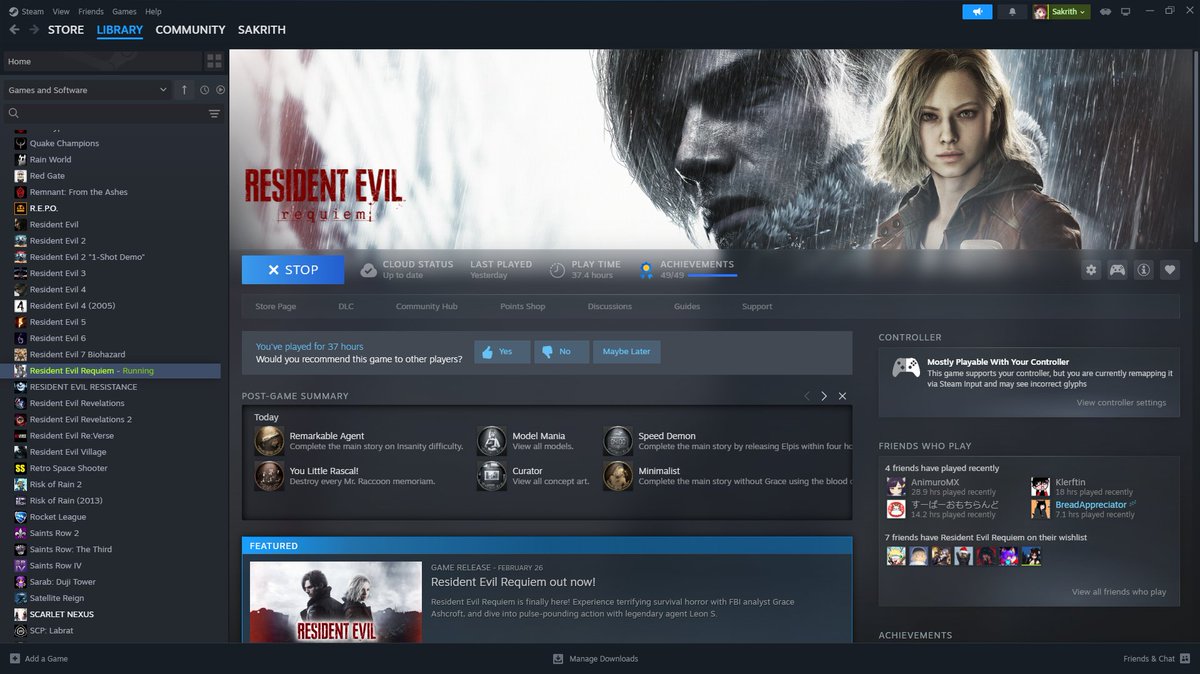Click the Add a Game plus icon
This screenshot has height=674, width=1200.
pyautogui.click(x=14, y=659)
